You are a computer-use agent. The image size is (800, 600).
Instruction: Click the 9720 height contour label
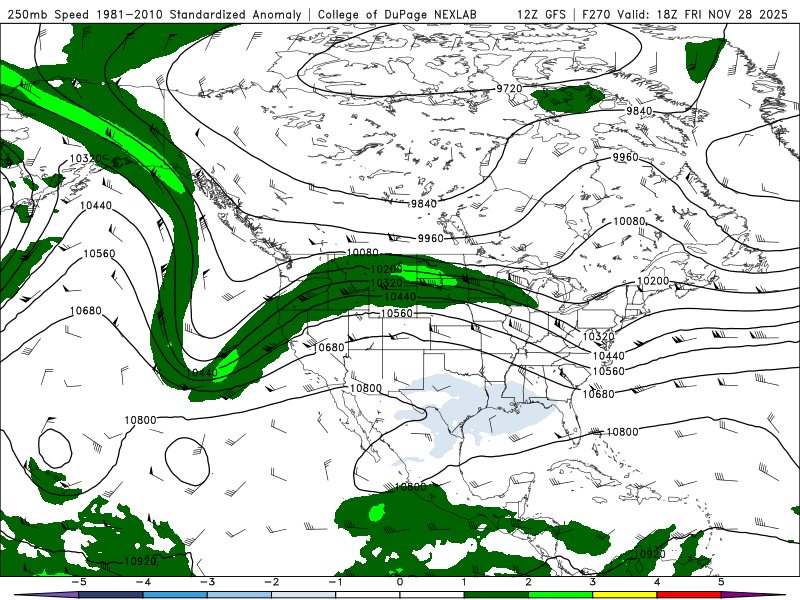click(509, 89)
